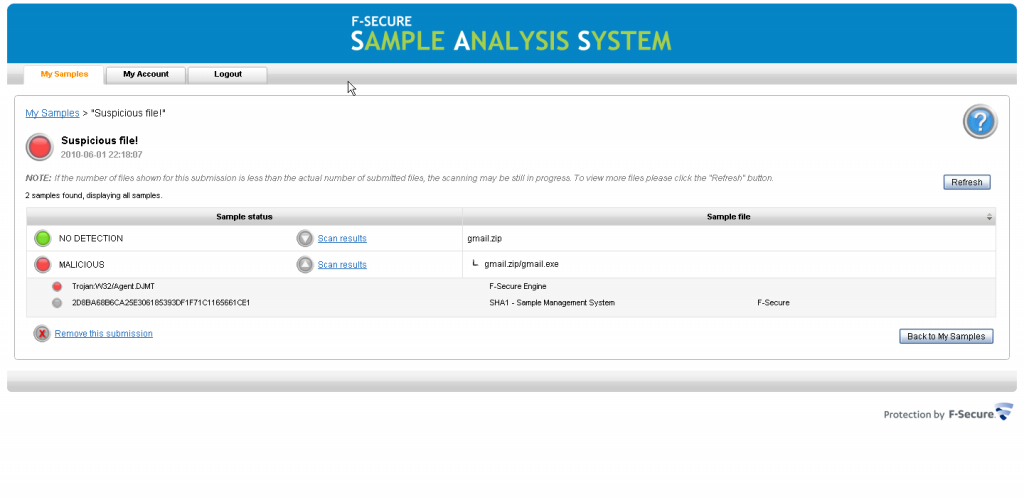Switch to the My Samples tab
The image size is (1024, 502).
[64, 74]
